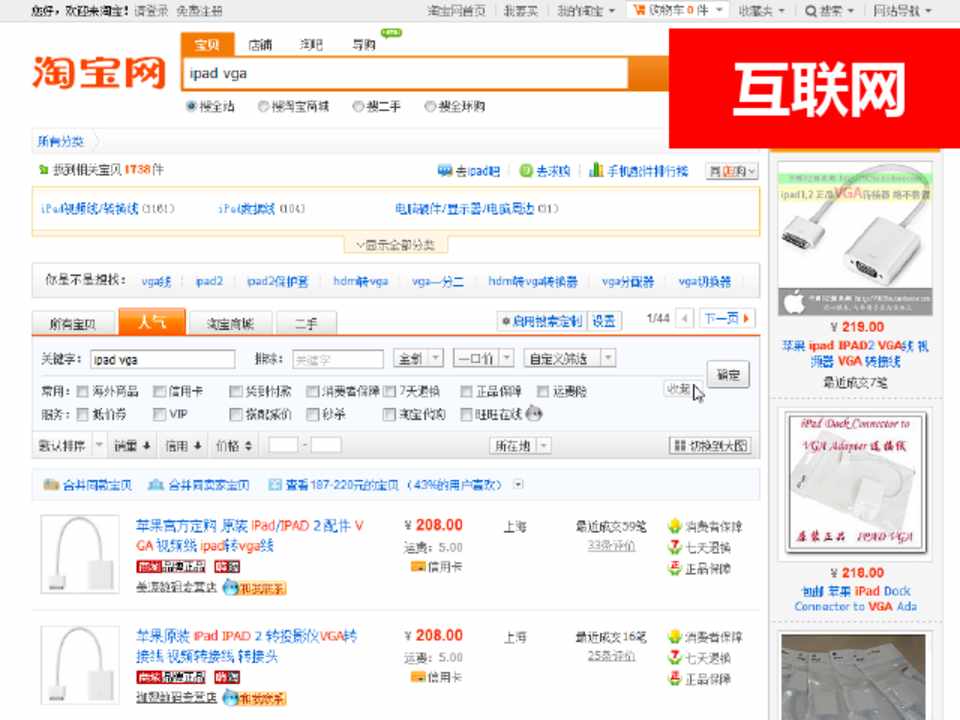Tick the 正品保障 checkbox
Viewport: 960px width, 720px height.
coord(466,391)
